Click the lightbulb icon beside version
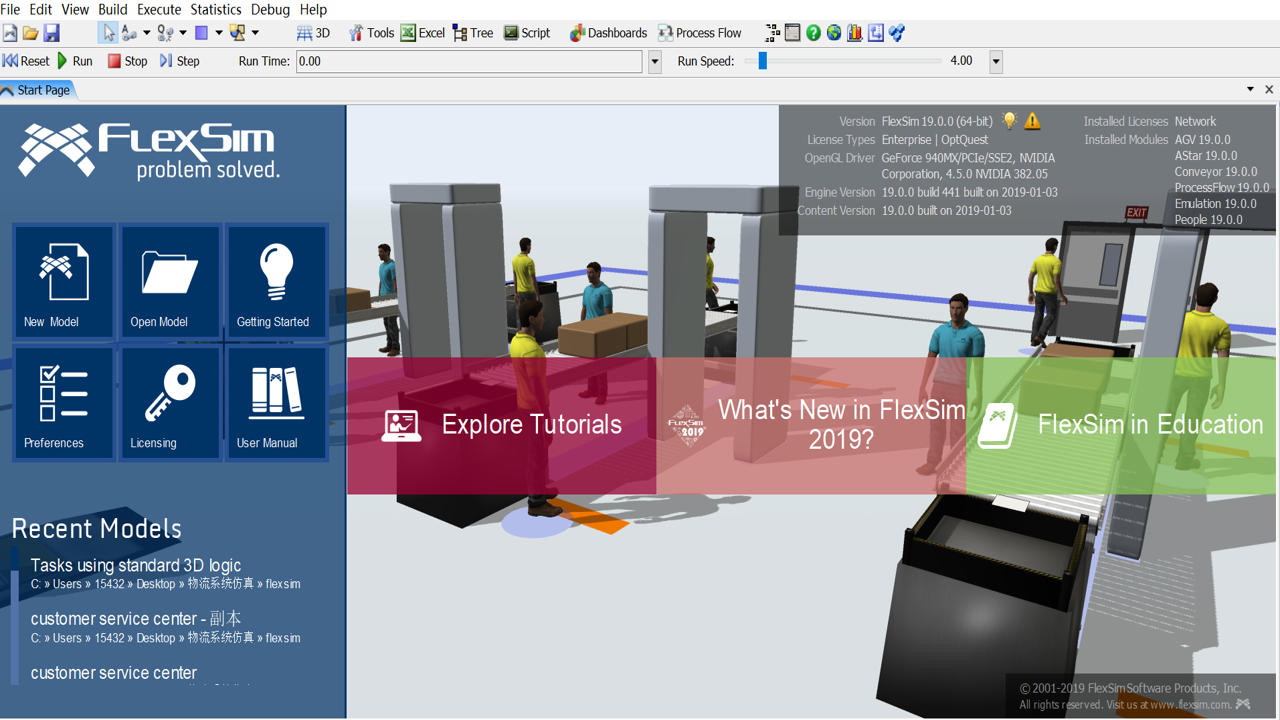The height and width of the screenshot is (720, 1280). [1009, 121]
